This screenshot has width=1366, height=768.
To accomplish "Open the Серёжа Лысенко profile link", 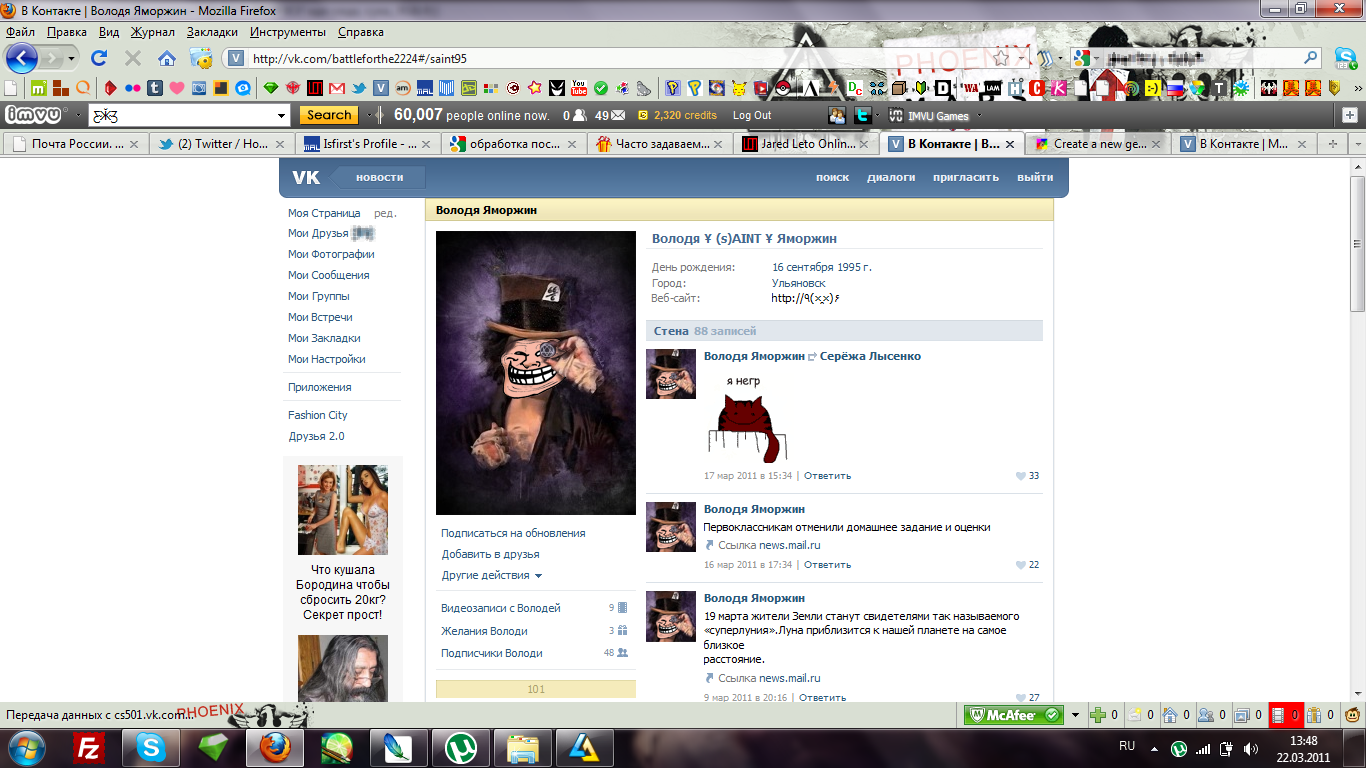I will (x=870, y=356).
